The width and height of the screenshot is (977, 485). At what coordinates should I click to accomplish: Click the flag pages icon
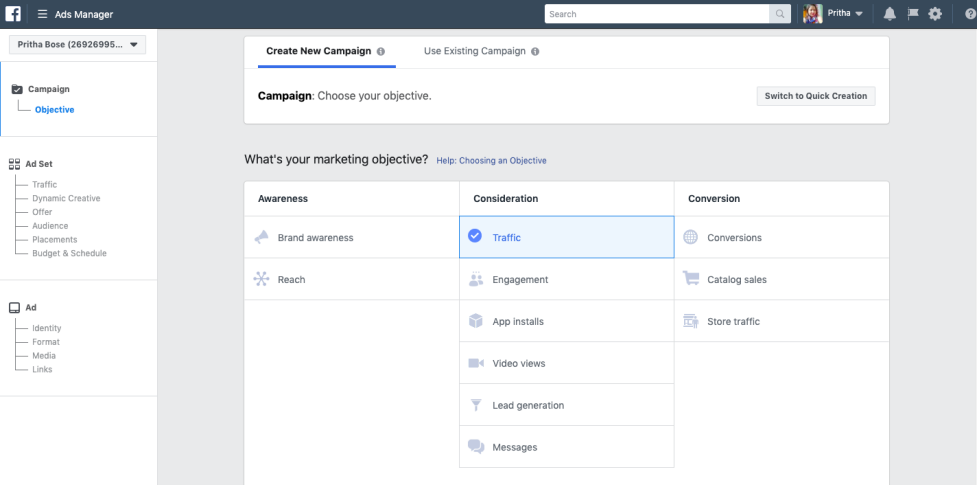click(x=913, y=14)
